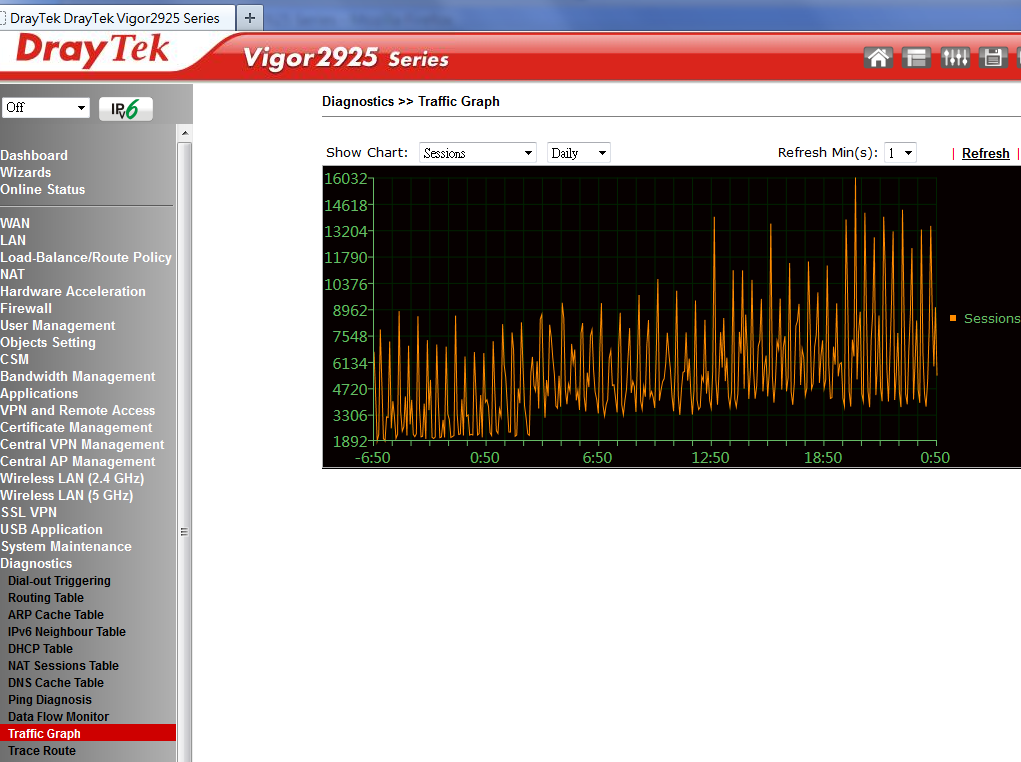Open Wizards menu

point(25,173)
